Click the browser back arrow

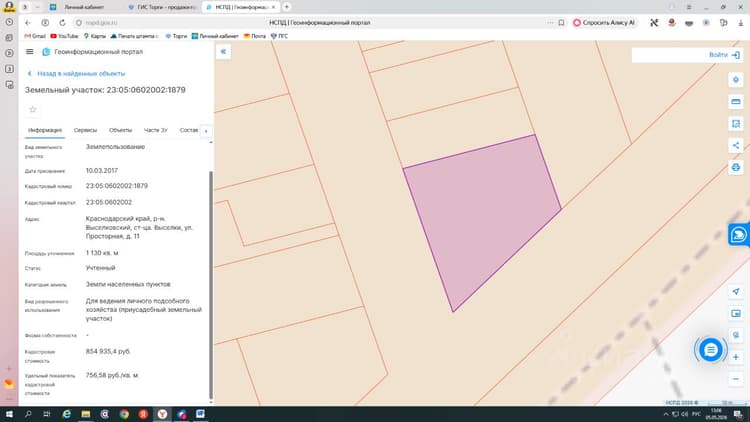pos(28,22)
